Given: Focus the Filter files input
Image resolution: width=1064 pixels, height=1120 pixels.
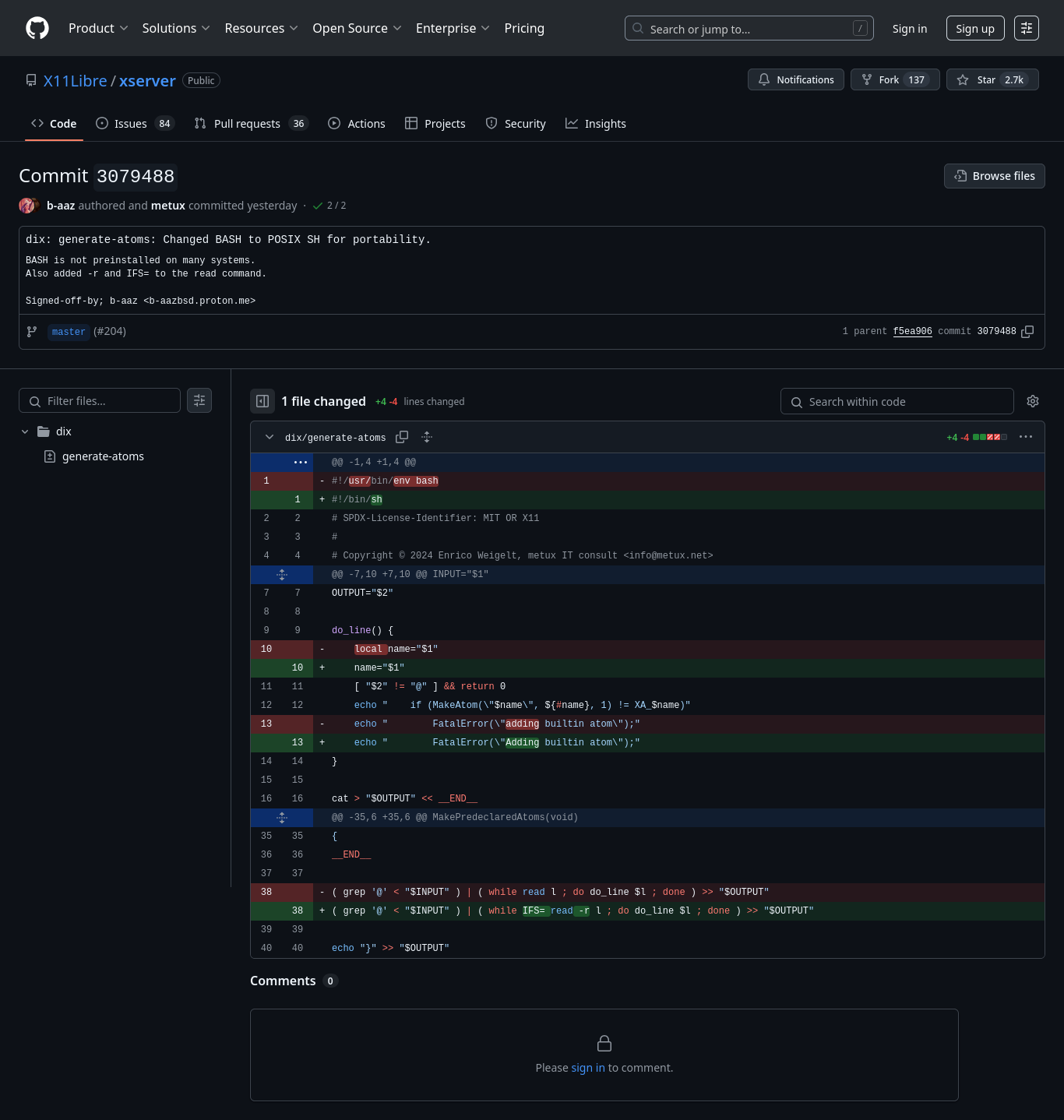Looking at the screenshot, I should click(100, 400).
